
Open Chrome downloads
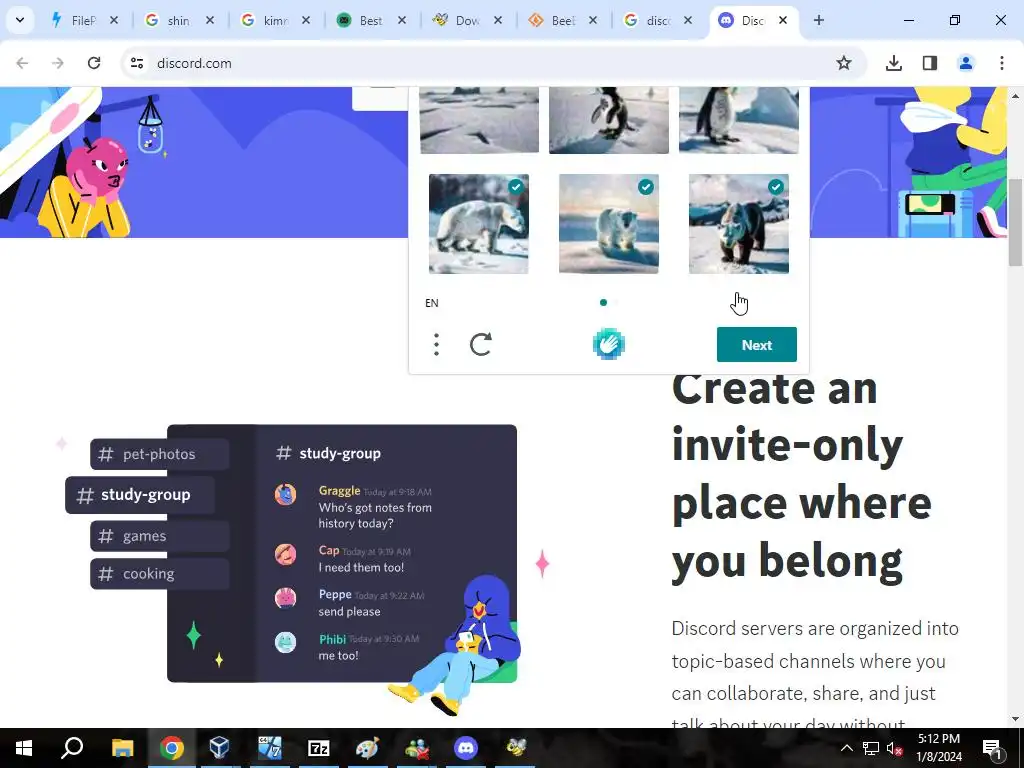coord(894,63)
